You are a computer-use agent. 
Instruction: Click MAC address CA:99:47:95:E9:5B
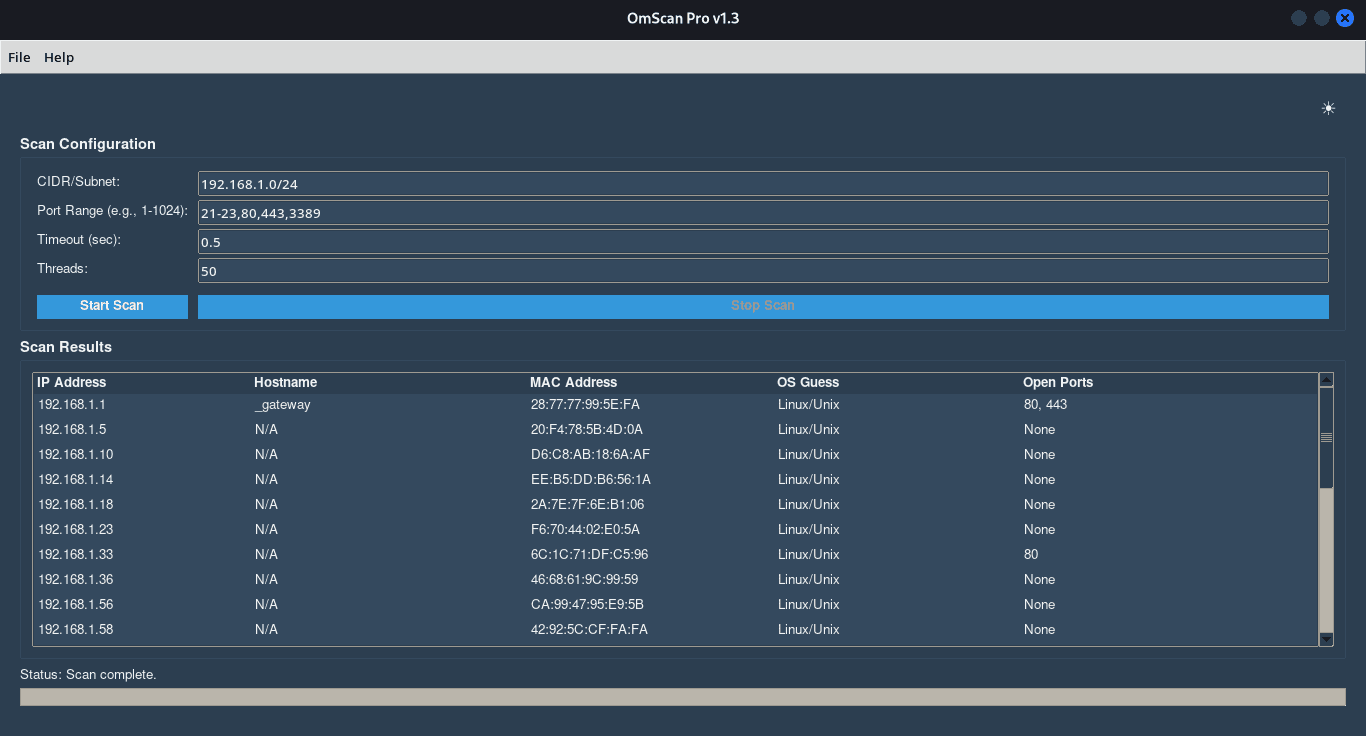click(587, 605)
